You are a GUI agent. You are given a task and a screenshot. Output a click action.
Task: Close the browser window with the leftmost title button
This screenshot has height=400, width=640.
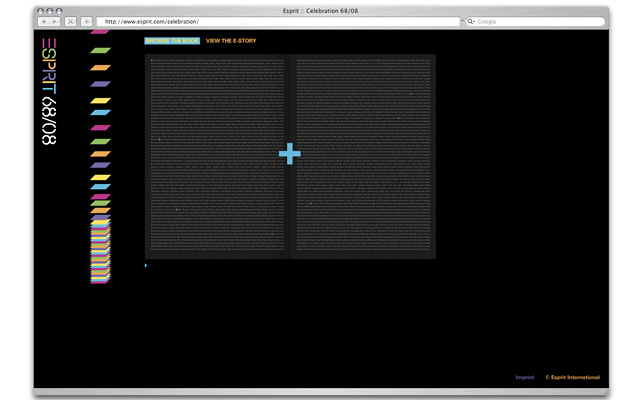click(40, 11)
